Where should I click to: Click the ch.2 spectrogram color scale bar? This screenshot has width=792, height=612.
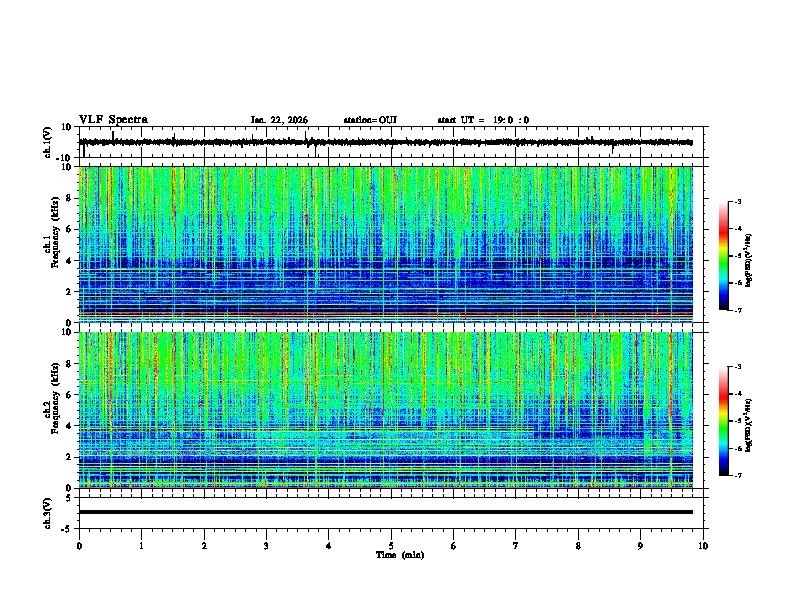tap(724, 421)
